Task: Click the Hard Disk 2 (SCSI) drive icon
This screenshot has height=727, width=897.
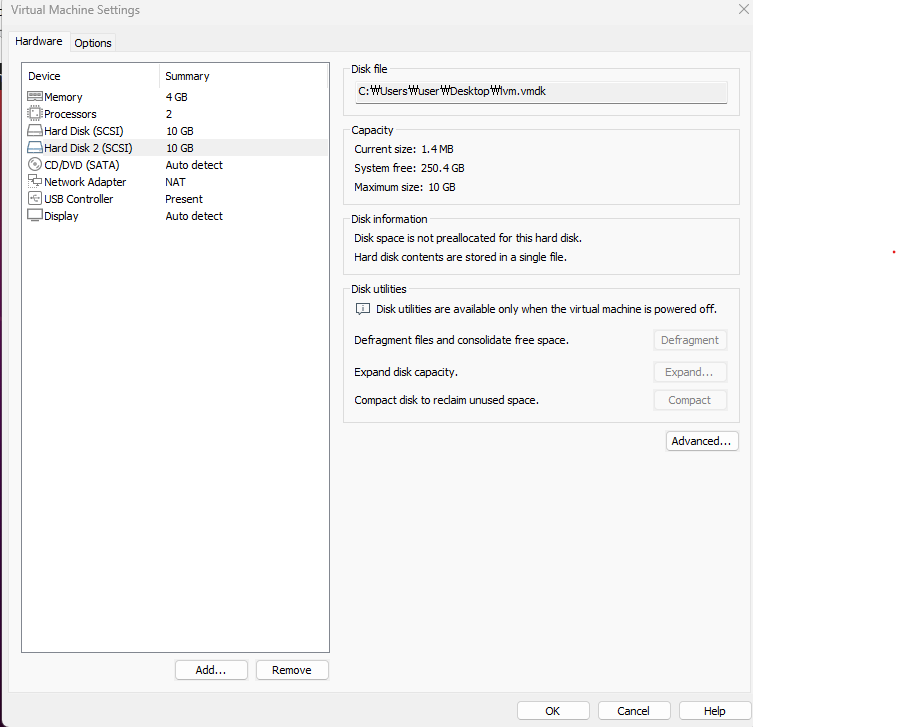Action: [35, 148]
